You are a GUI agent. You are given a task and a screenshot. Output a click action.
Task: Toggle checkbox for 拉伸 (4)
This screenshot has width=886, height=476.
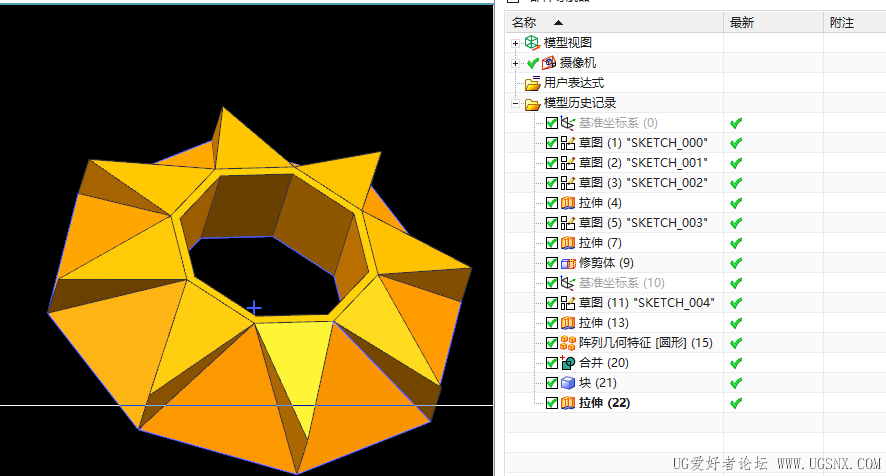pos(552,203)
